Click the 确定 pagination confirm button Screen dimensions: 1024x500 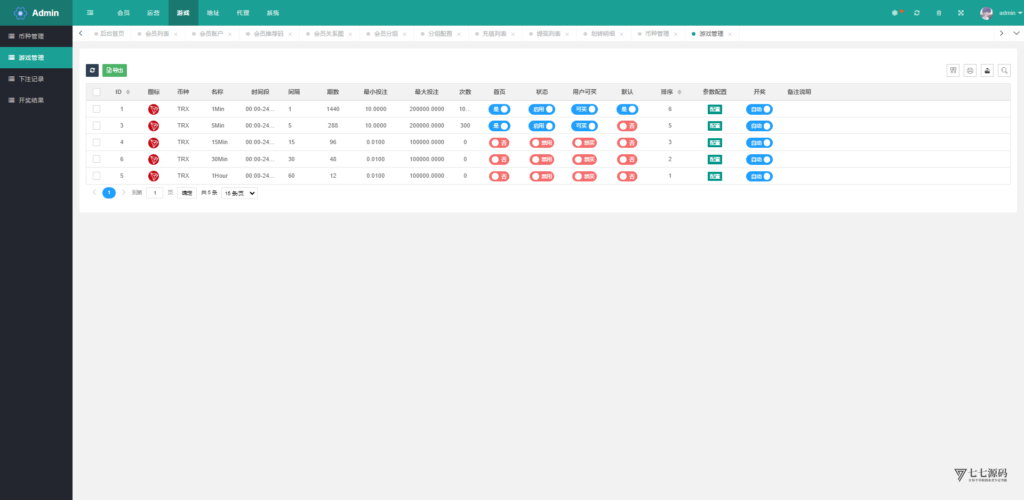187,193
